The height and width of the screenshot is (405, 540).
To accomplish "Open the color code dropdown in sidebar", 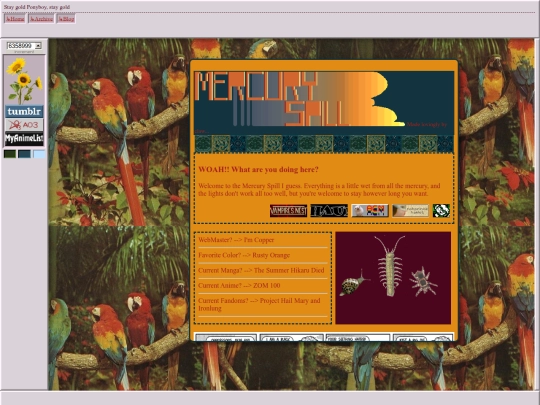I will pyautogui.click(x=24, y=45).
